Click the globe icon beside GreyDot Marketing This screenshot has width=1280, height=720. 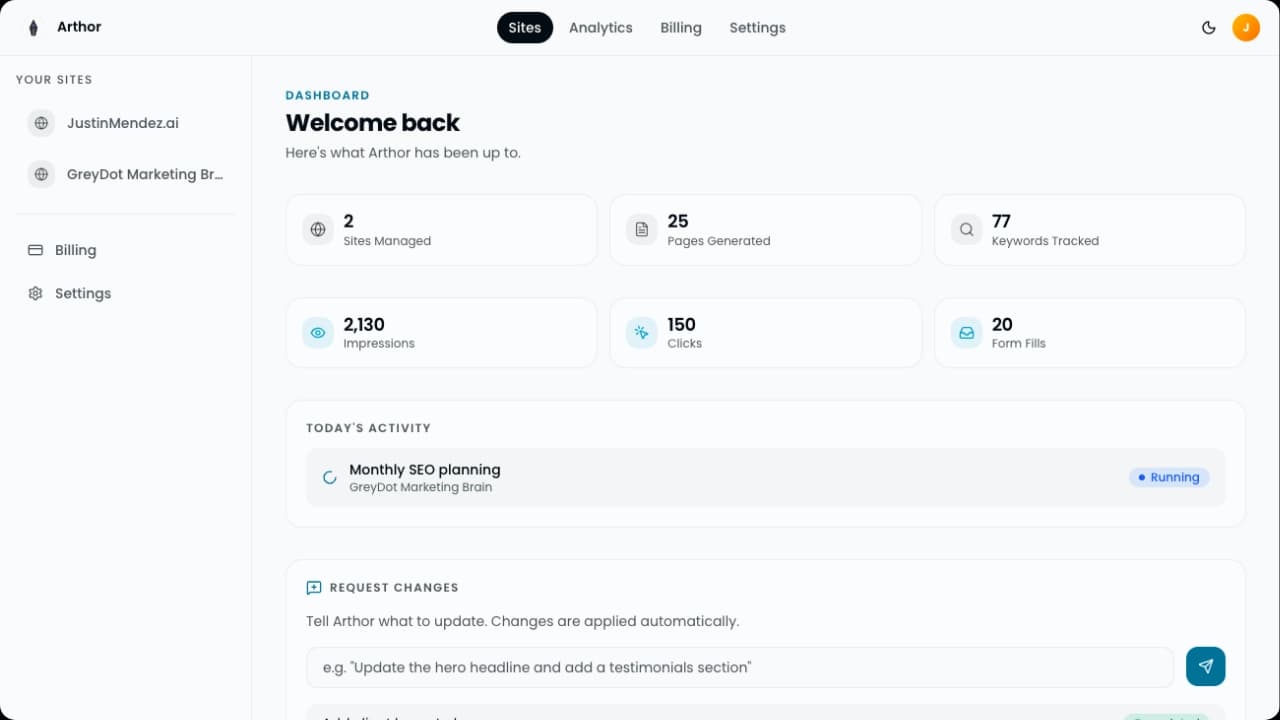click(x=41, y=174)
